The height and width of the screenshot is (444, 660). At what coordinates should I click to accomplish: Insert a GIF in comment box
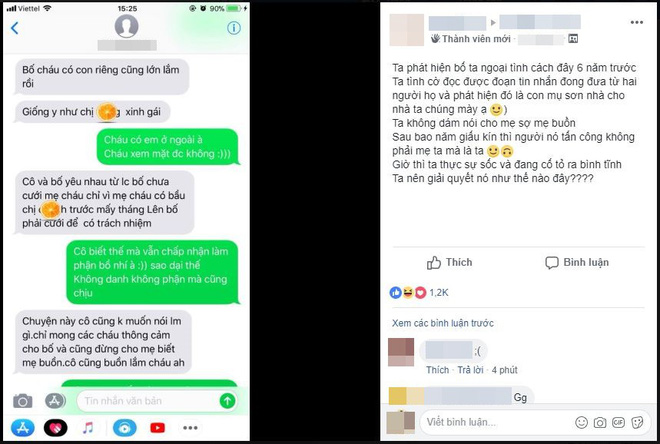tap(618, 422)
